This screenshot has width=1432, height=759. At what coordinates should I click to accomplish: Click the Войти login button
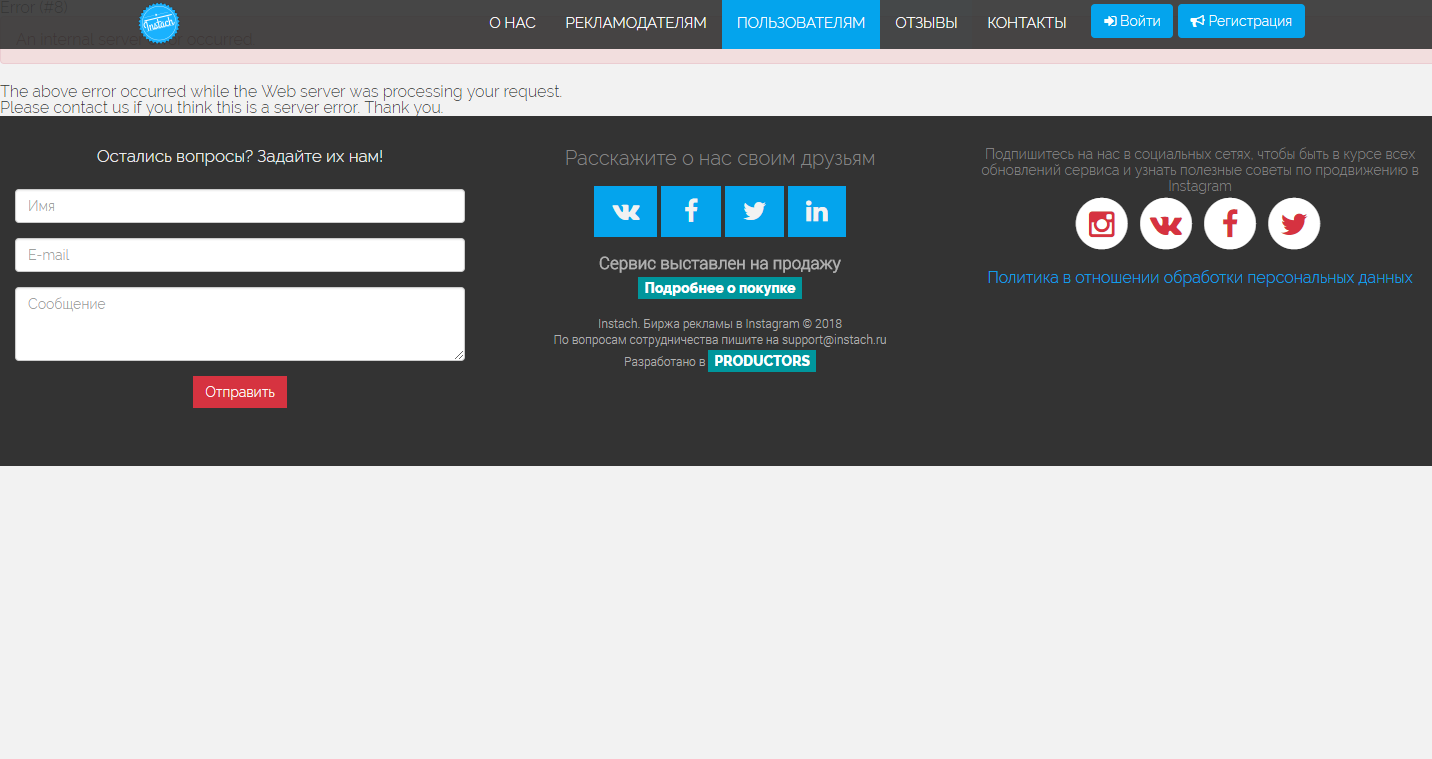(1132, 21)
